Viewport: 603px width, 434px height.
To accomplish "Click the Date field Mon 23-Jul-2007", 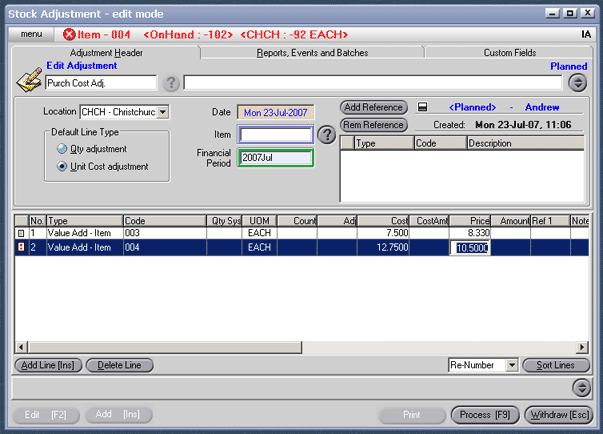I will [x=275, y=113].
